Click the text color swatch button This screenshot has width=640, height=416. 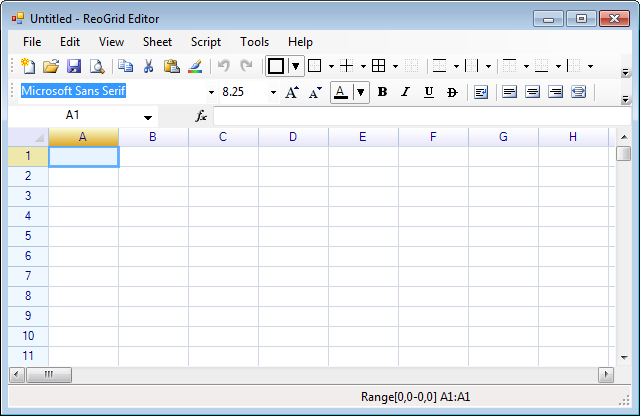click(341, 92)
